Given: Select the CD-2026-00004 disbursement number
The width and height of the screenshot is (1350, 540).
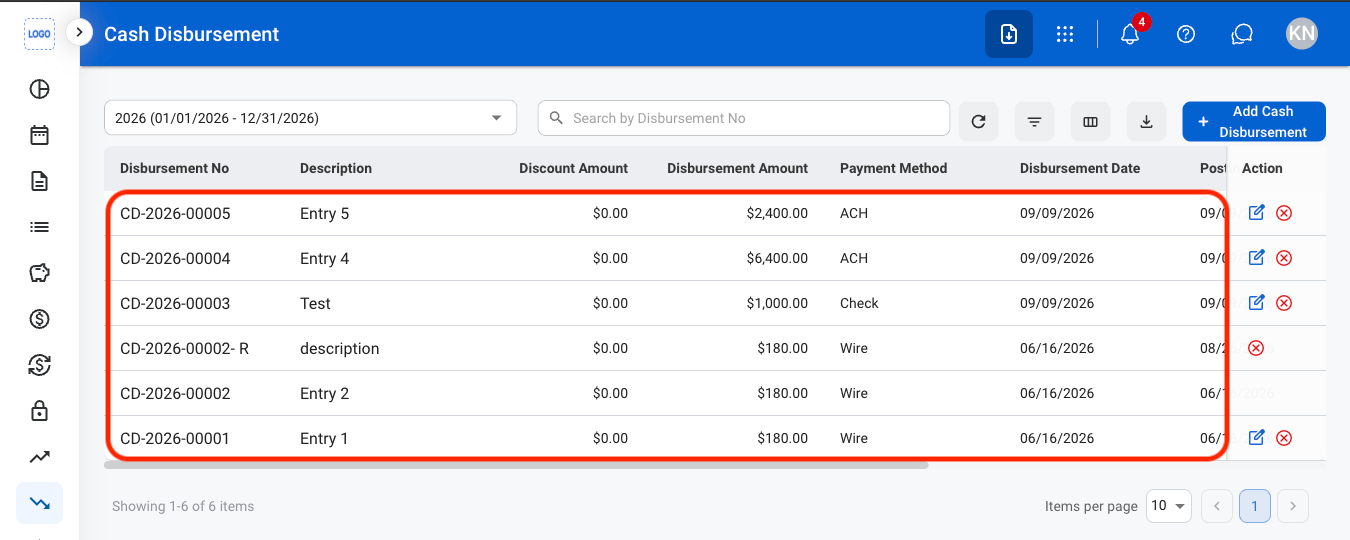Looking at the screenshot, I should pyautogui.click(x=175, y=258).
